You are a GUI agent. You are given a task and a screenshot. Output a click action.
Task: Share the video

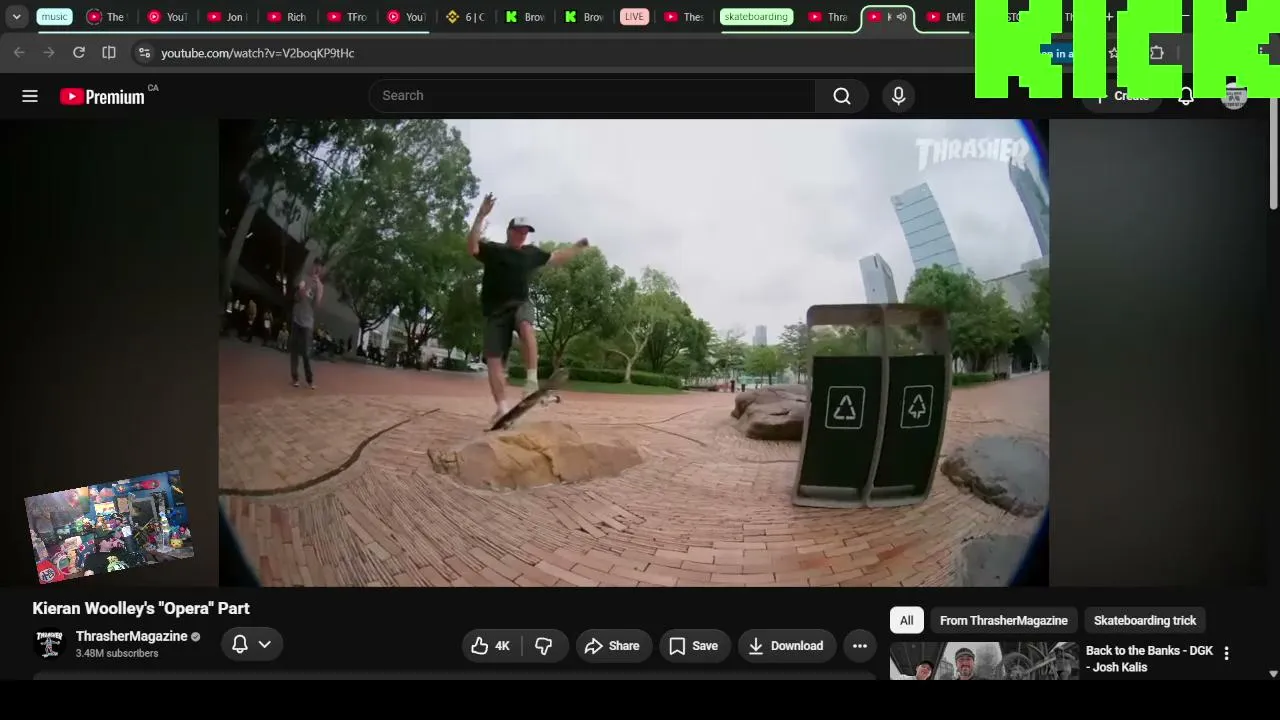pos(612,646)
